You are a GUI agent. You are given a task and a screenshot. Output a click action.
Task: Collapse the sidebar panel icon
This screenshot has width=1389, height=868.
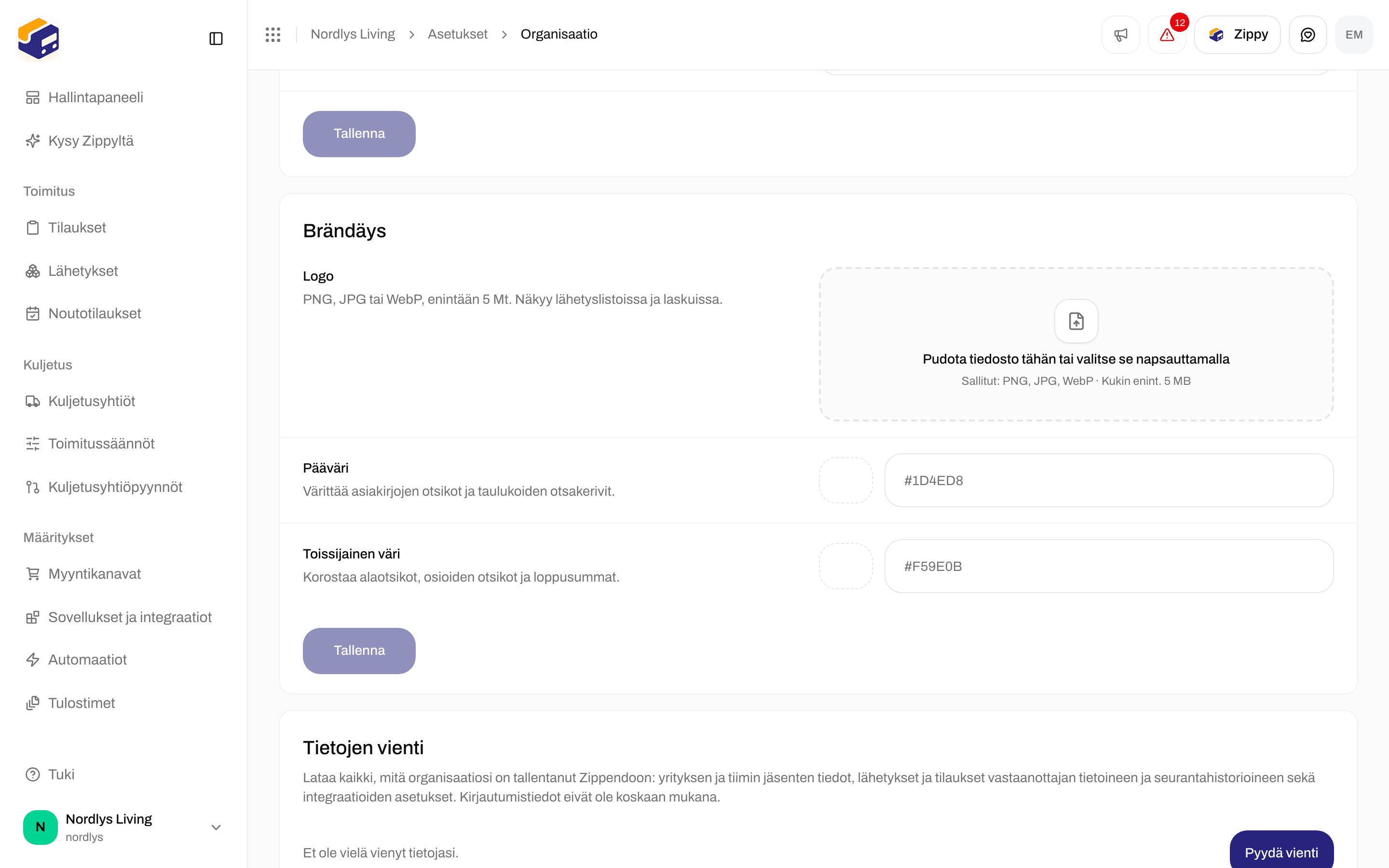(x=216, y=39)
